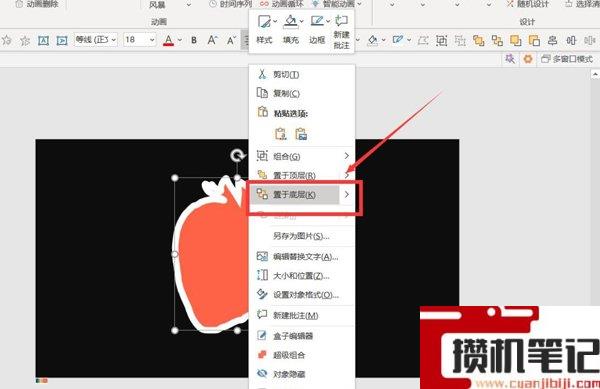Image resolution: width=600 pixels, height=389 pixels.
Task: Open Edit Alt Text (编辑替换文字) entry
Action: tap(302, 256)
